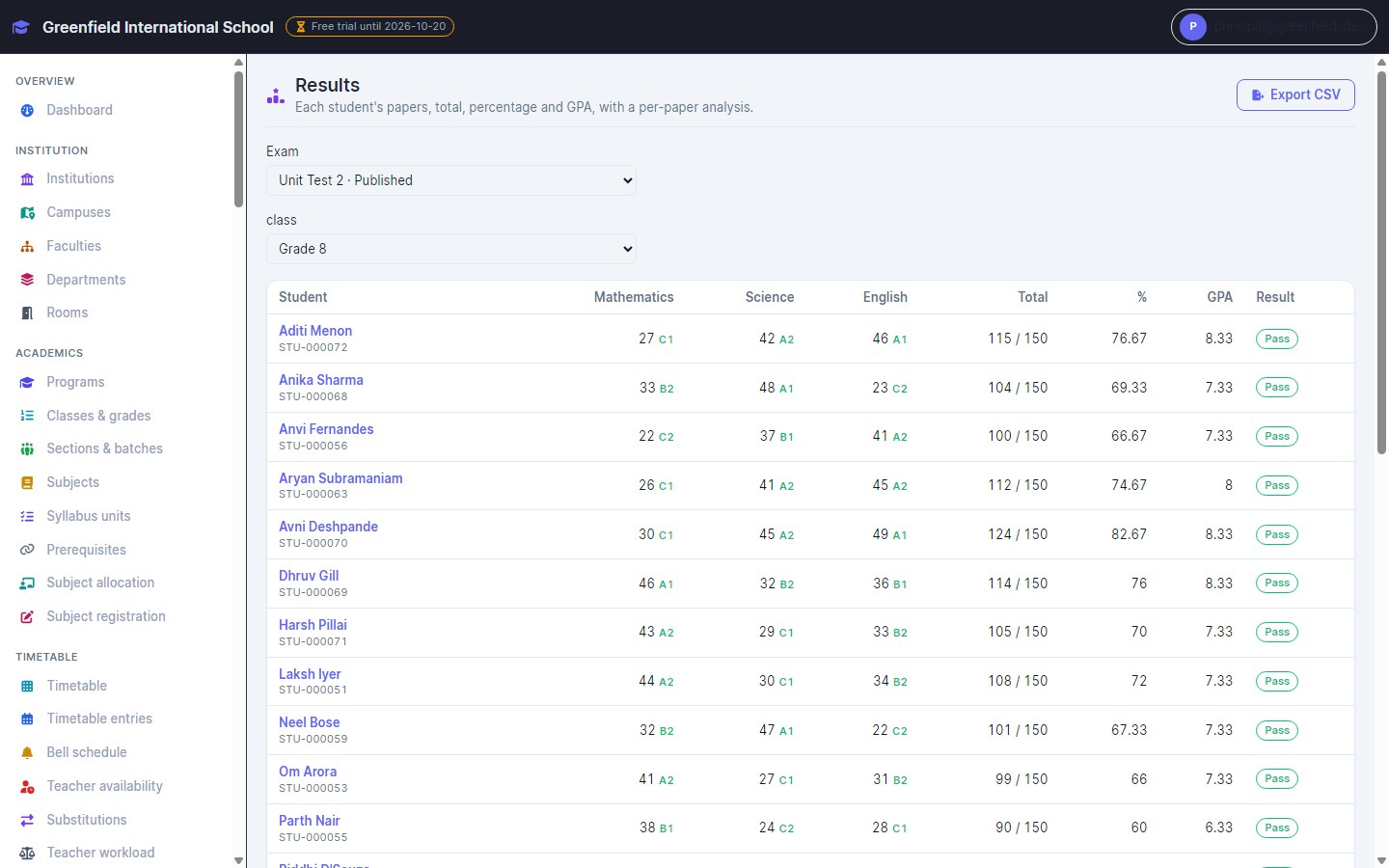Open the class dropdown showing Grade 8

click(451, 249)
